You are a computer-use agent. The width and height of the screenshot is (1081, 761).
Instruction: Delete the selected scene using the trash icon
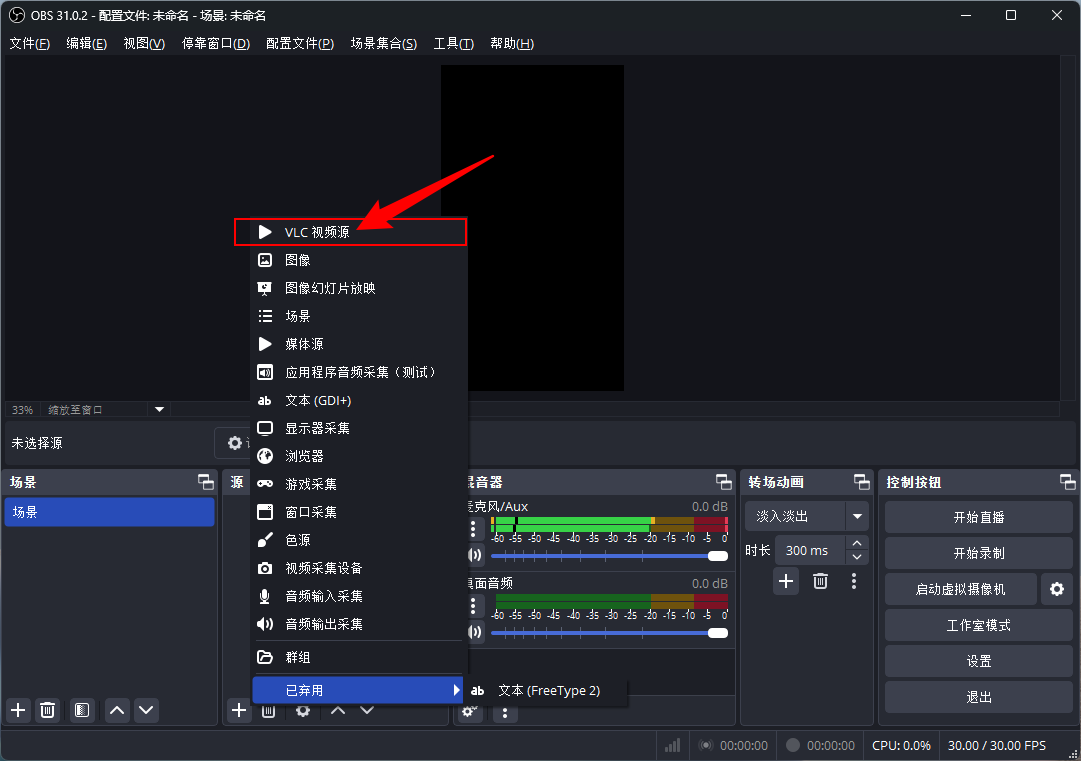(x=47, y=710)
